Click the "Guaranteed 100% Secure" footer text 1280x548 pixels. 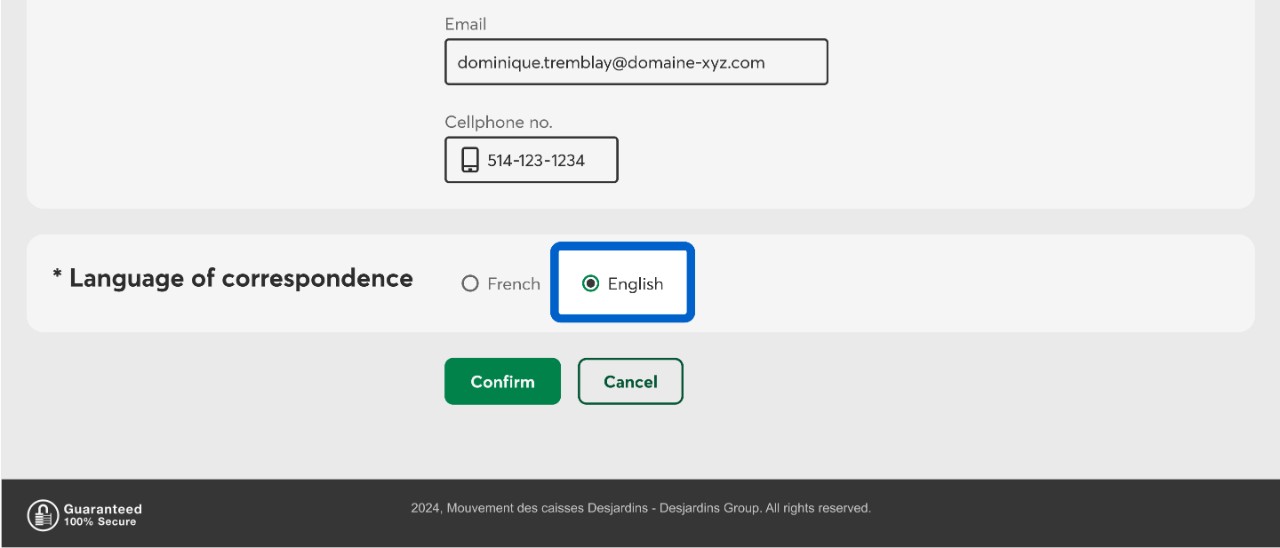[x=102, y=515]
